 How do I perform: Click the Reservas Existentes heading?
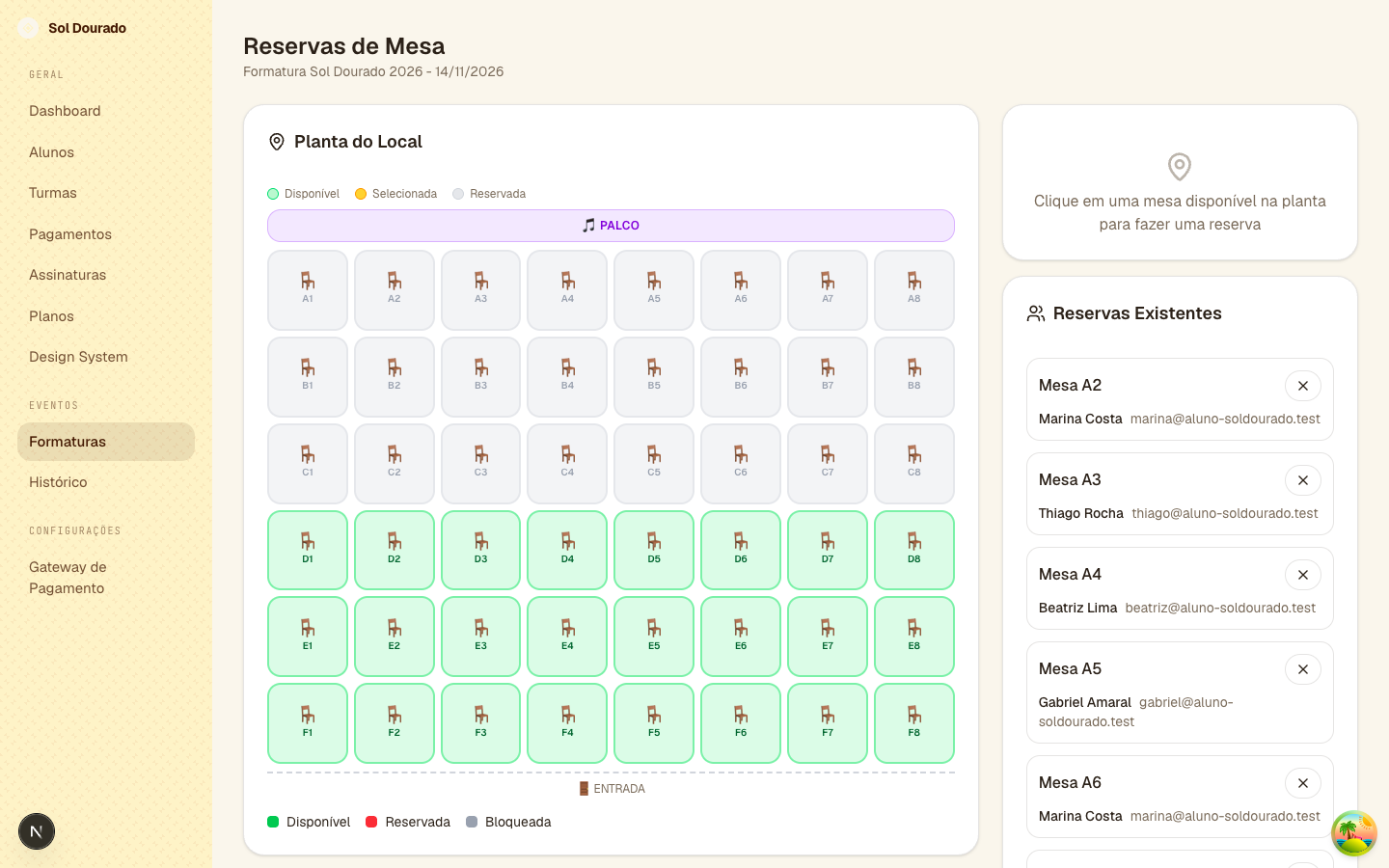pos(1137,313)
